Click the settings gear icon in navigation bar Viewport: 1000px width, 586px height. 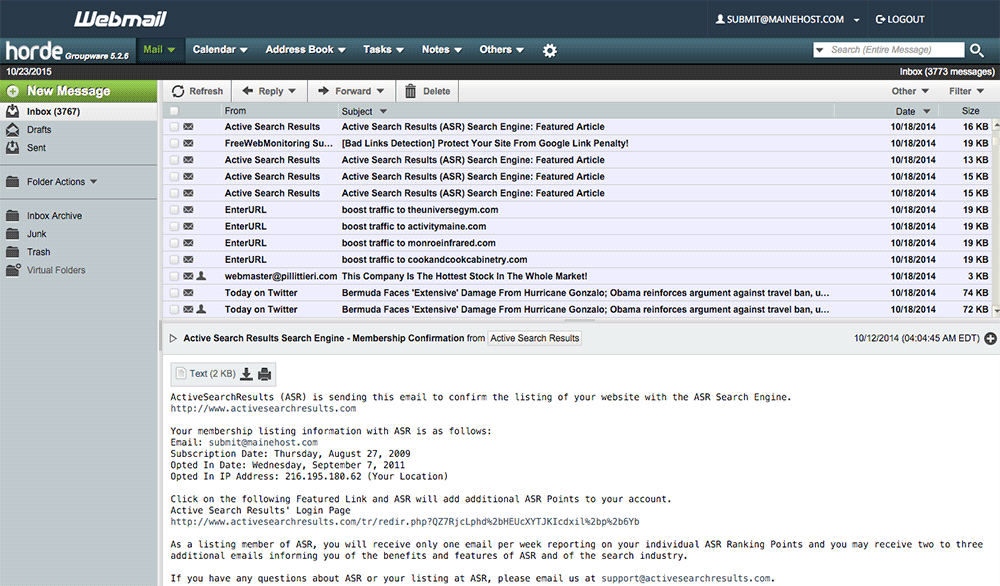point(549,50)
